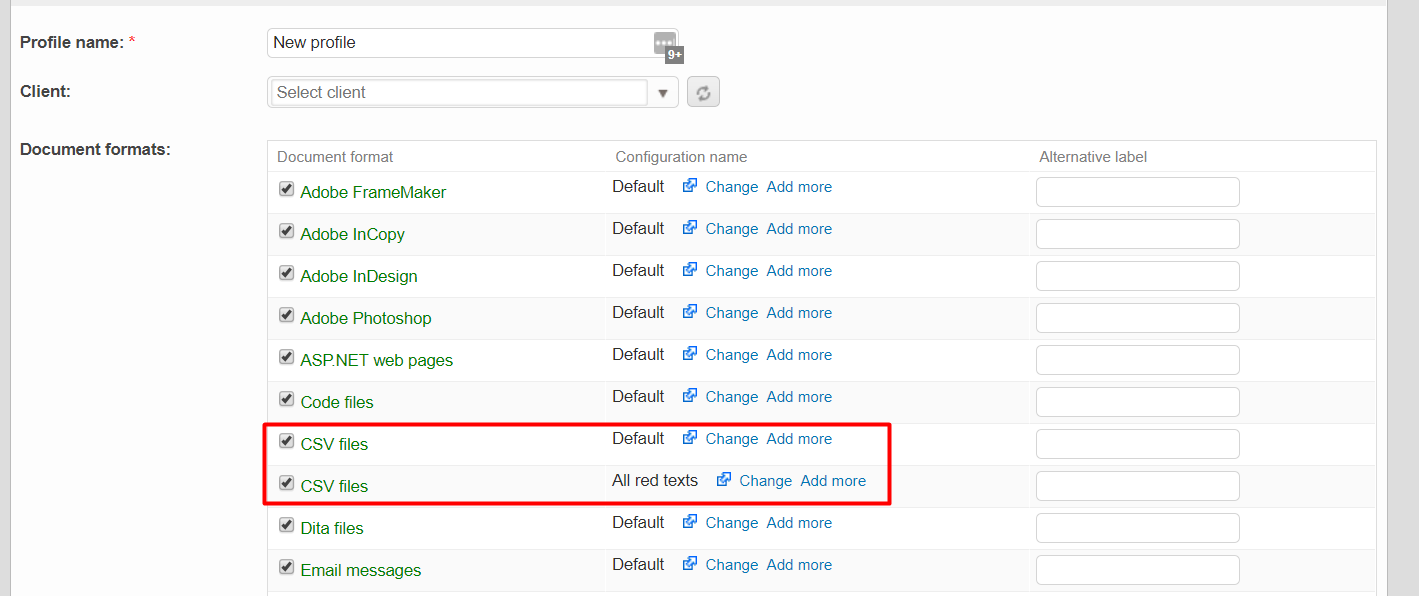Open the Adobe FrameMaker format link

pos(373,192)
